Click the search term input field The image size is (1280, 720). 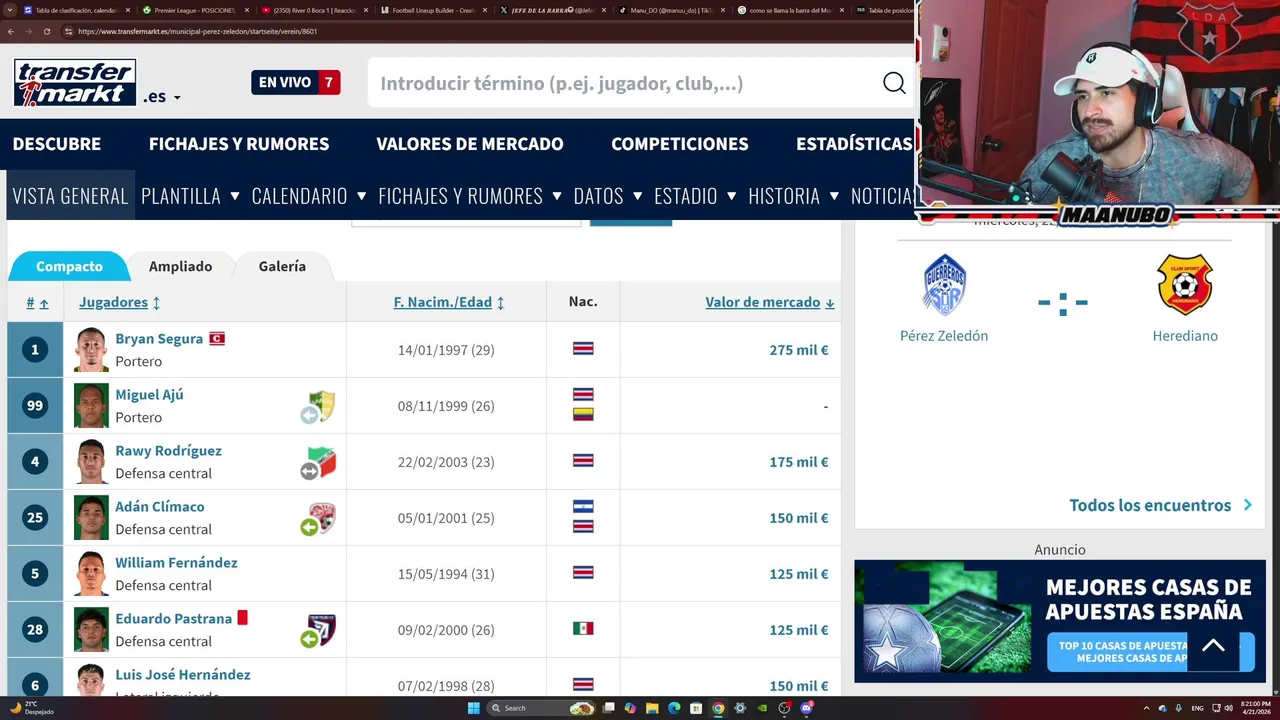tap(625, 83)
